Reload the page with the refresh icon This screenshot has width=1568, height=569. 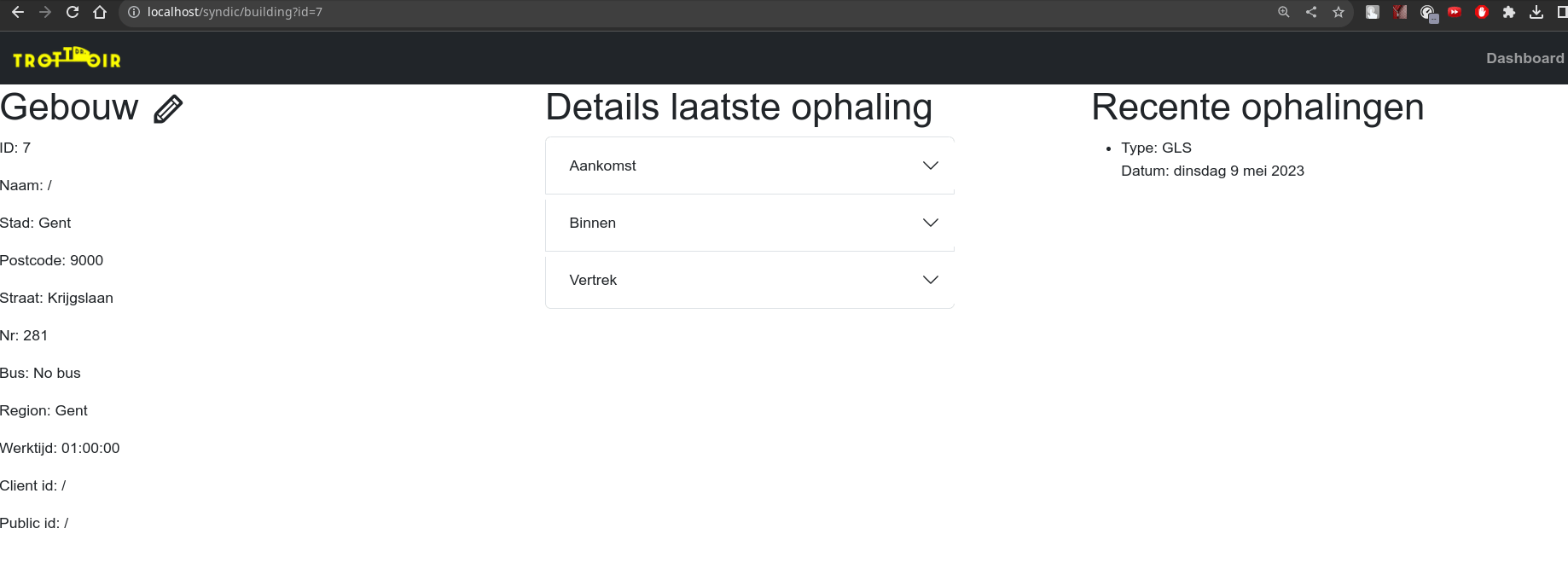click(72, 12)
